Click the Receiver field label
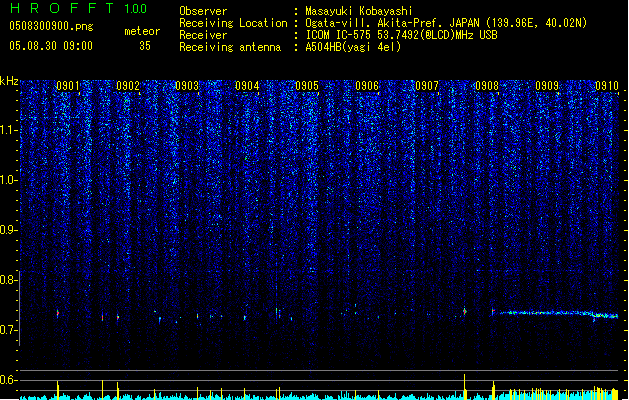 click(x=203, y=35)
